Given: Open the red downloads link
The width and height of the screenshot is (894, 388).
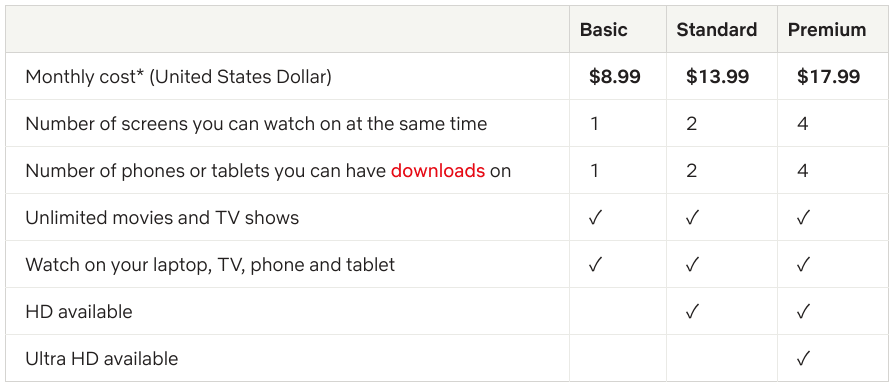Looking at the screenshot, I should [x=438, y=171].
